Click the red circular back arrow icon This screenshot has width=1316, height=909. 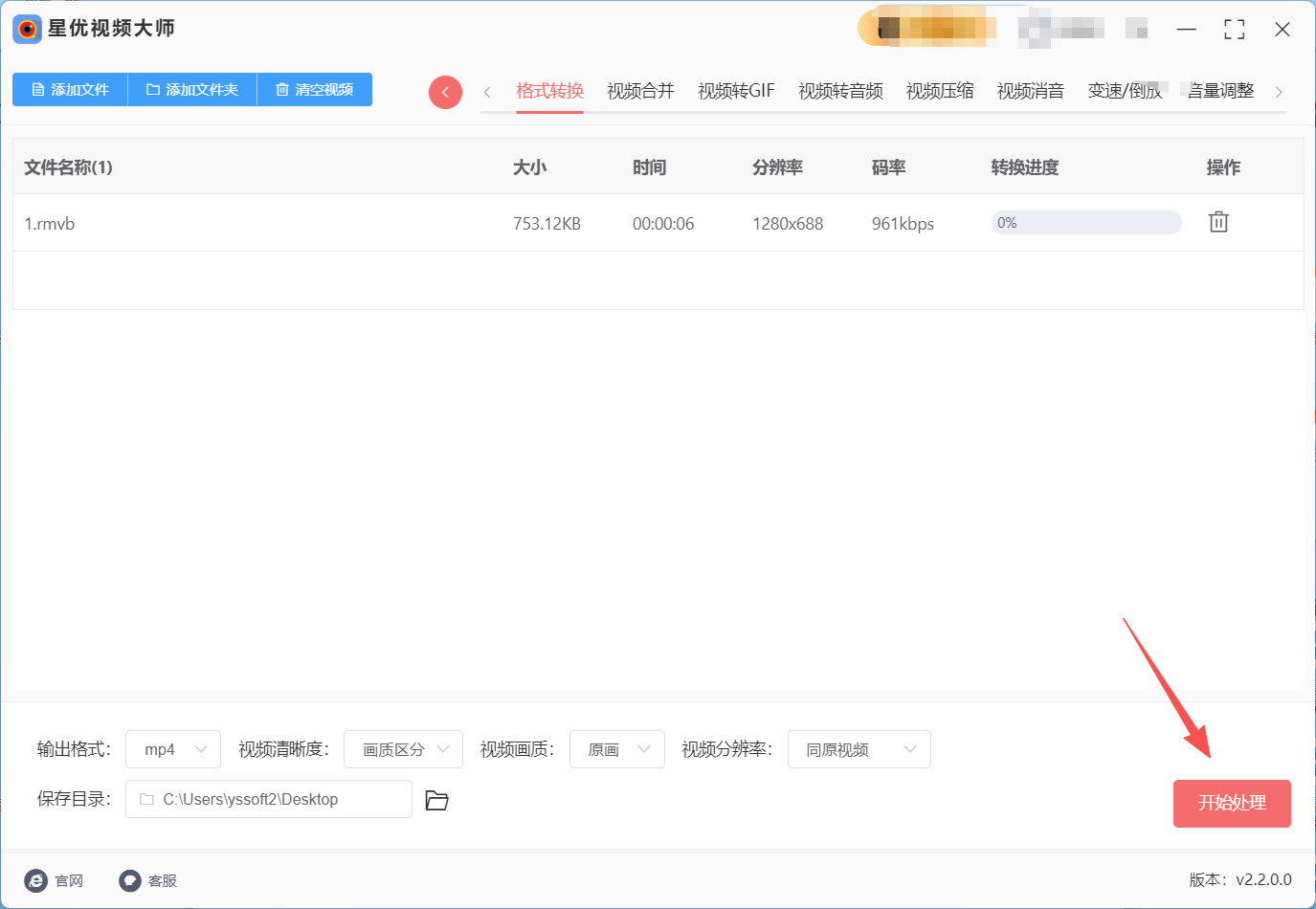pos(445,92)
